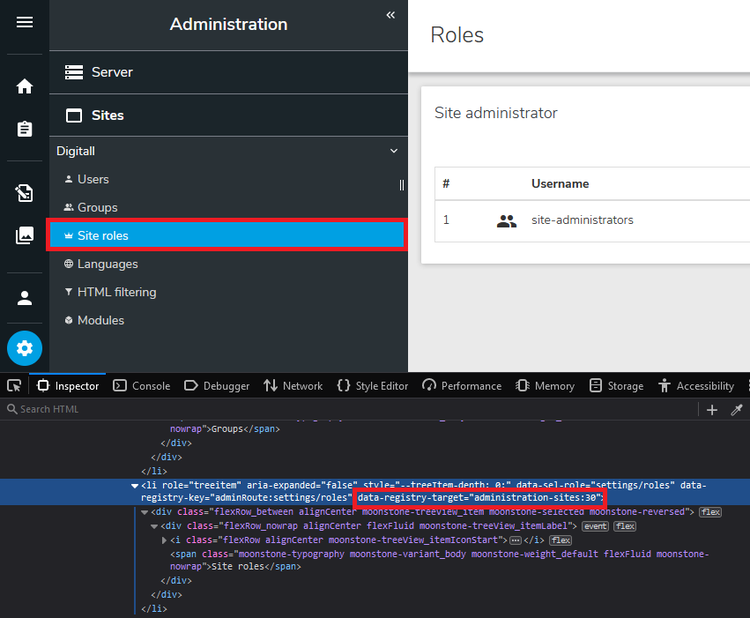
Task: Click the site-administrators group icon
Action: pyautogui.click(x=507, y=221)
